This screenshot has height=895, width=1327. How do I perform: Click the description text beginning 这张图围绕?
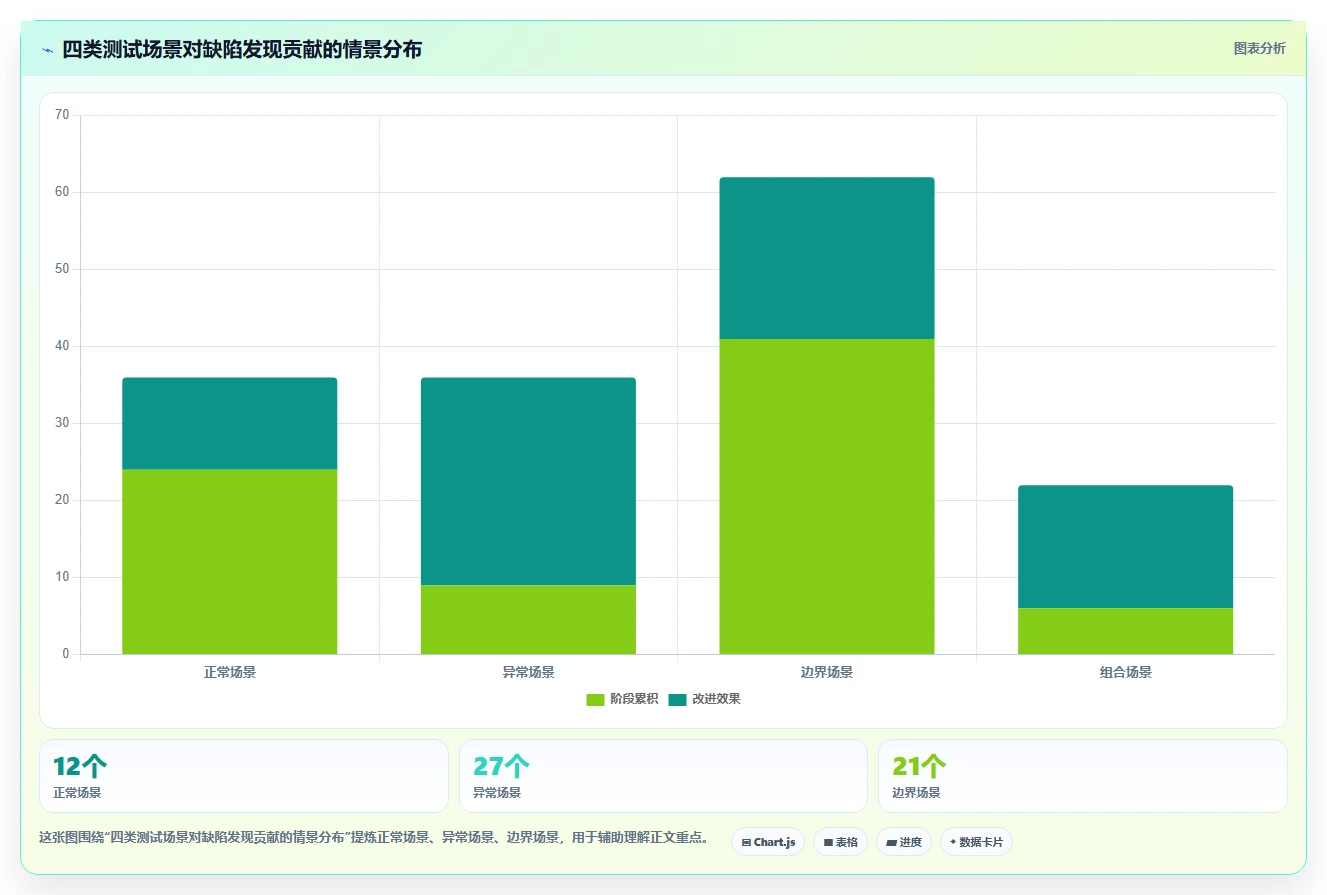point(374,838)
